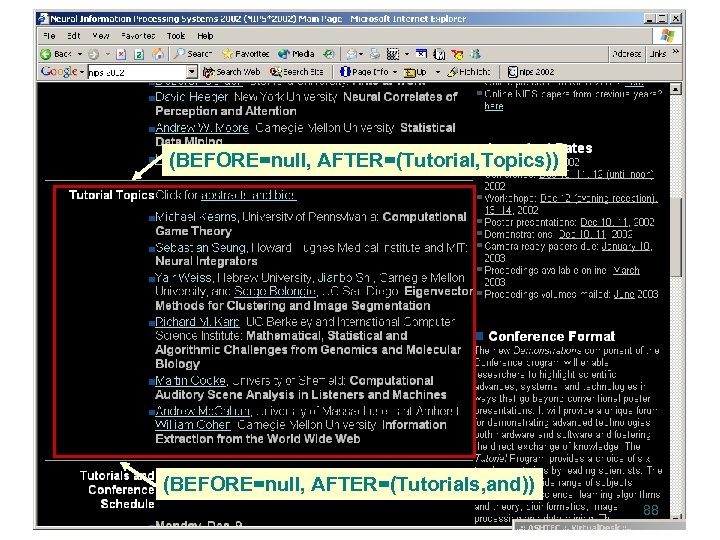Open the Google search box history dropdown
Screen dimensions: 720x540
tap(192, 72)
